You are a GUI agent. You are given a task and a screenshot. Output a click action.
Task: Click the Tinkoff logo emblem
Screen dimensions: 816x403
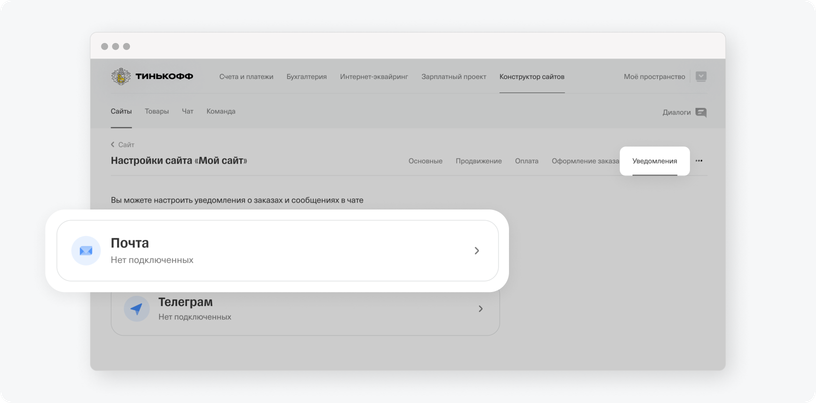point(121,77)
